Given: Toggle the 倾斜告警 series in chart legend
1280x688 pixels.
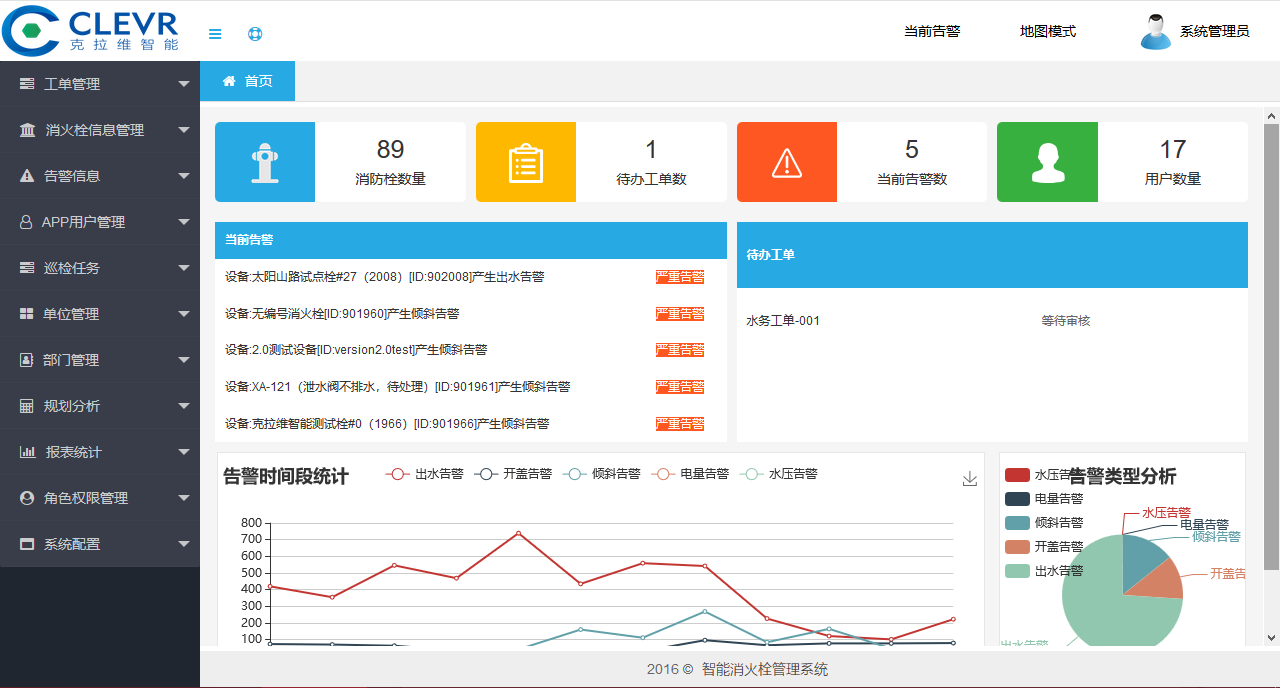Looking at the screenshot, I should [602, 474].
